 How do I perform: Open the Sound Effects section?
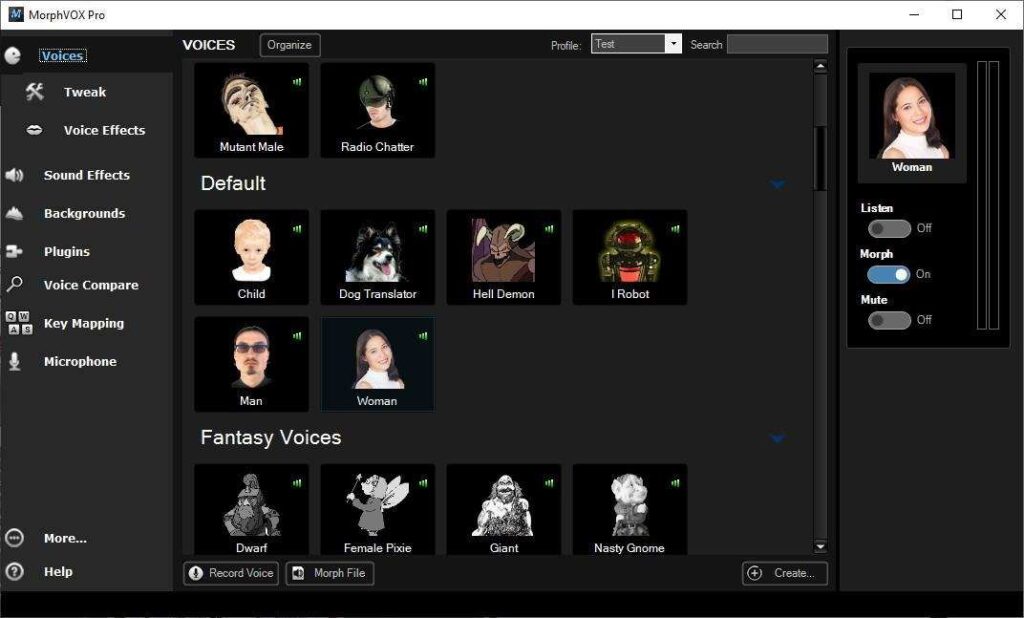pyautogui.click(x=86, y=175)
